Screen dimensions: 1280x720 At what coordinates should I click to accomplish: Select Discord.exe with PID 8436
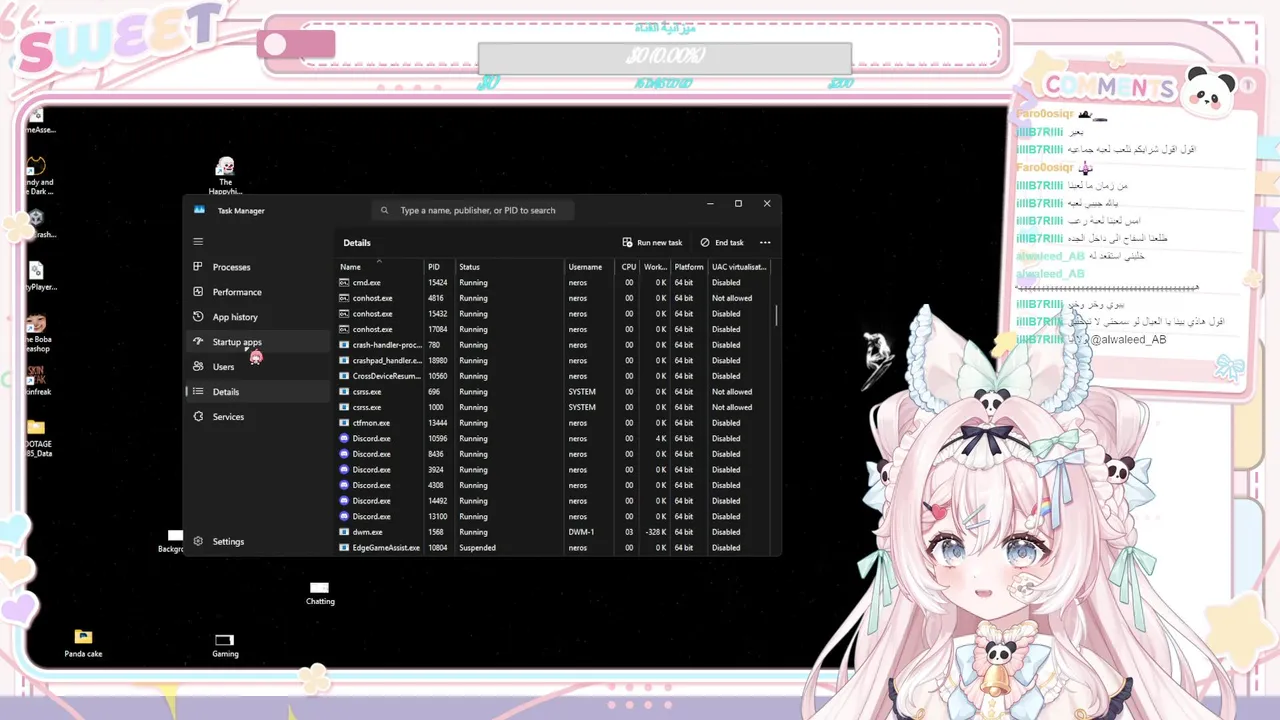coord(554,454)
